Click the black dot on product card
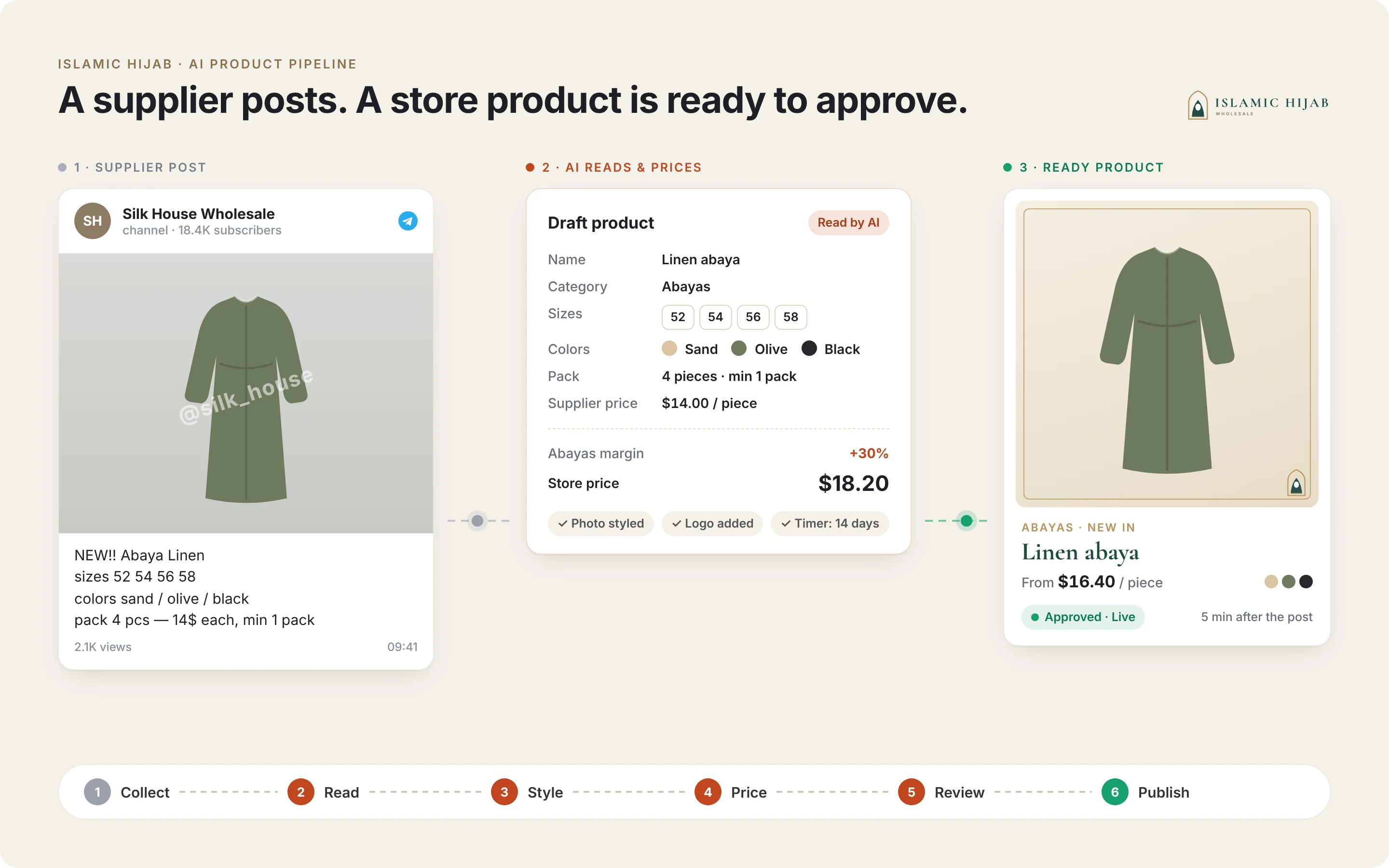This screenshot has width=1389, height=868. (x=1306, y=582)
